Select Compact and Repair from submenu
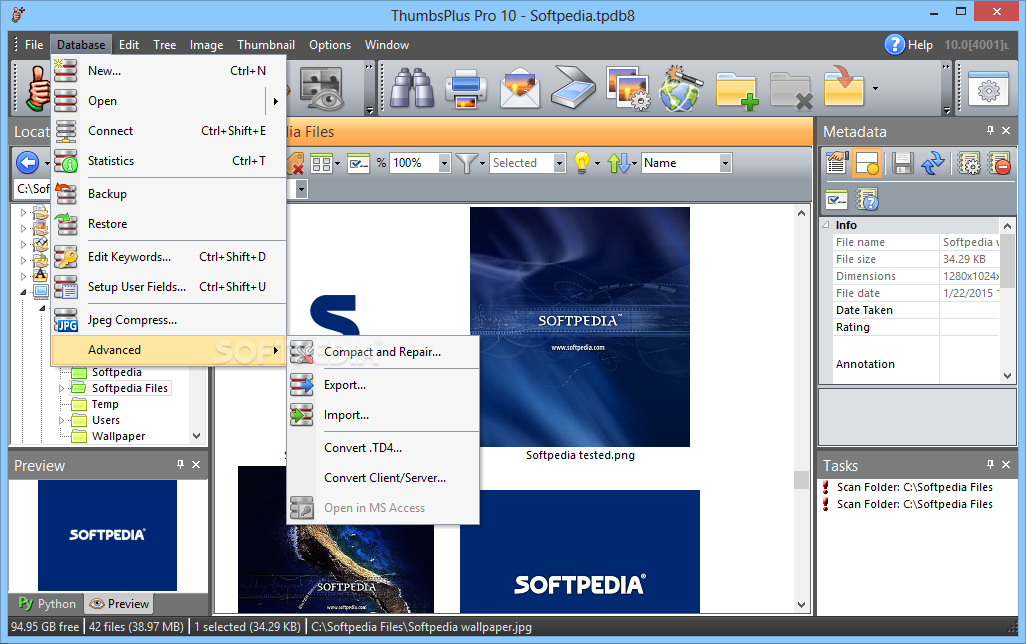The image size is (1026, 644). click(x=383, y=352)
